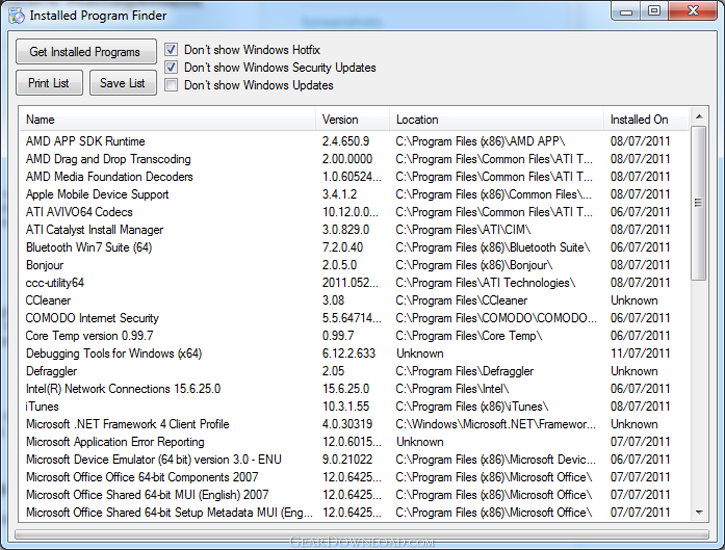Click location C:\Program Files\Core Temp\
Viewport: 725px width, 550px height.
[x=468, y=336]
